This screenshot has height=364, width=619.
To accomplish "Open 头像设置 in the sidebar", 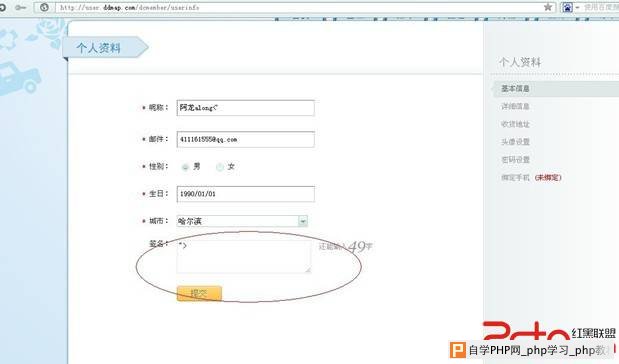I will point(515,142).
